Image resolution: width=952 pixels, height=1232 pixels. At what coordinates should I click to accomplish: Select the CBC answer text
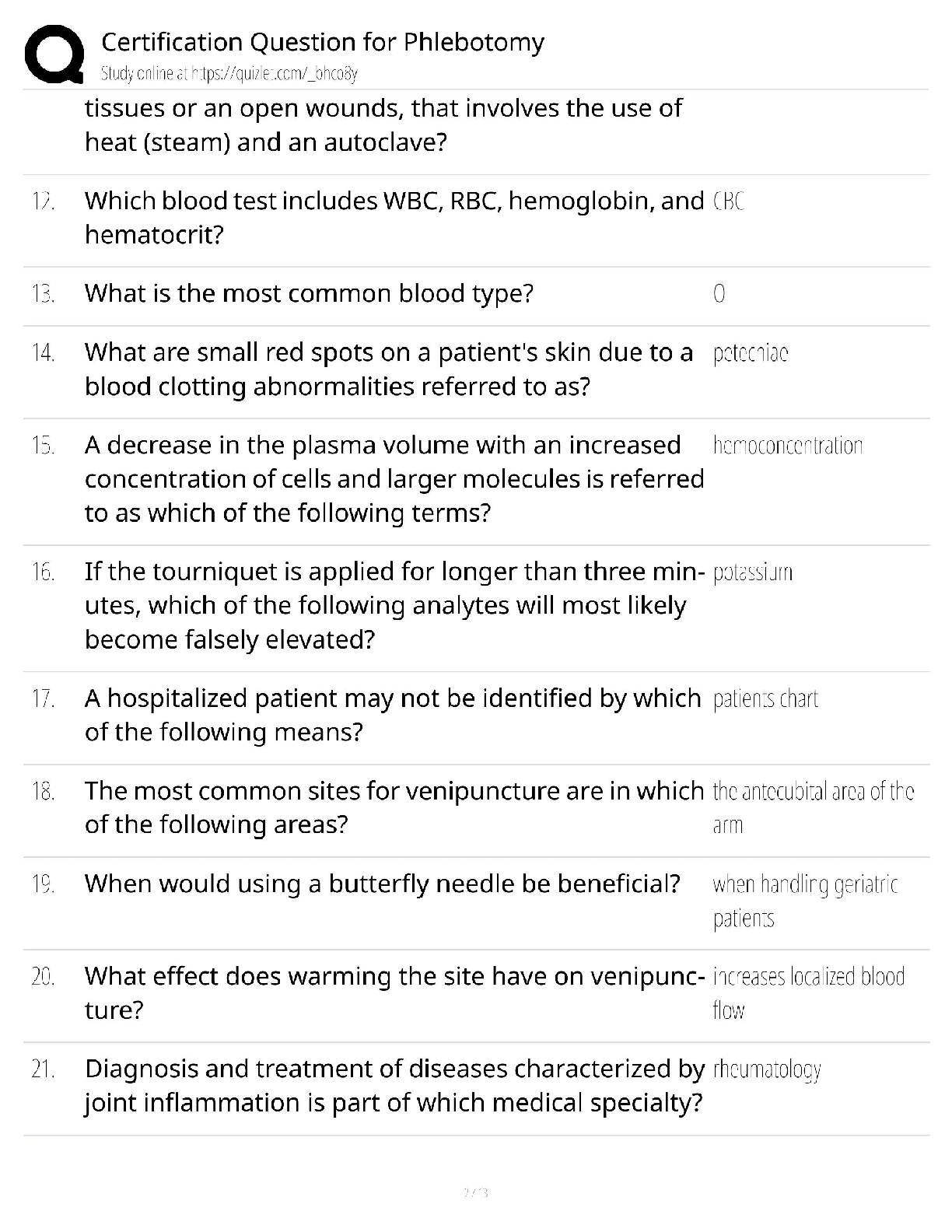click(729, 201)
